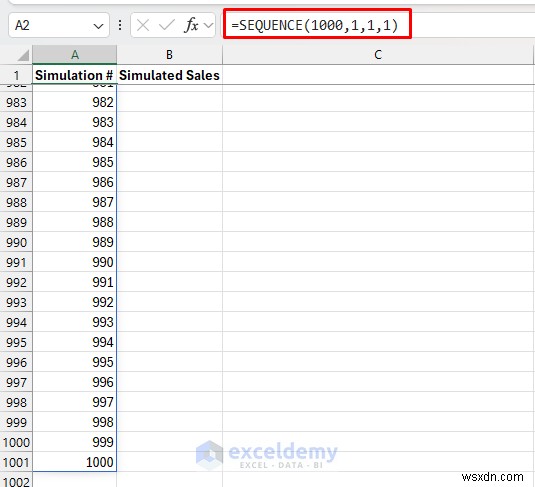Select row header 1

pos(16,75)
